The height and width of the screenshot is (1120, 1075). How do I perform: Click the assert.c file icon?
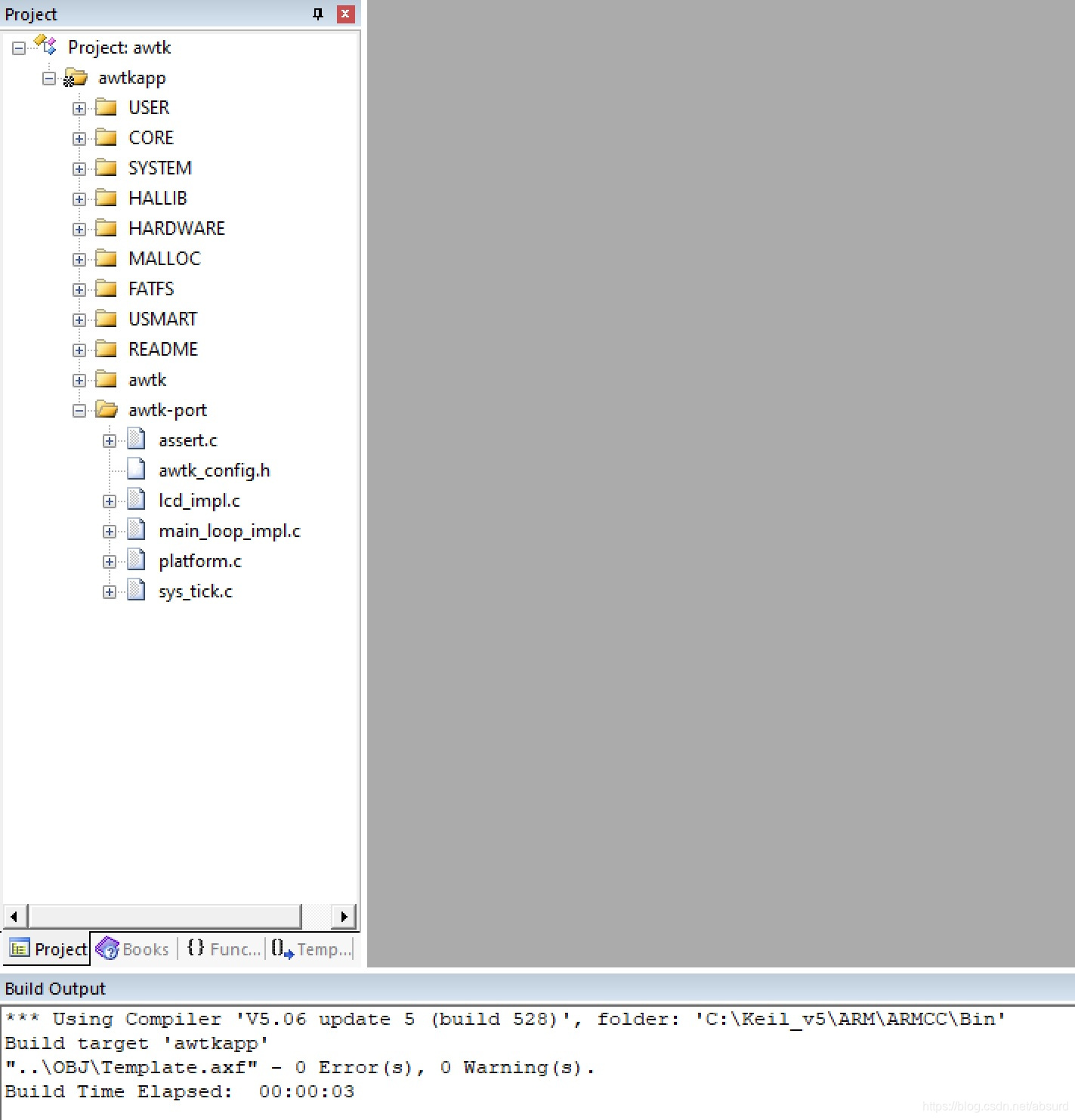[137, 439]
